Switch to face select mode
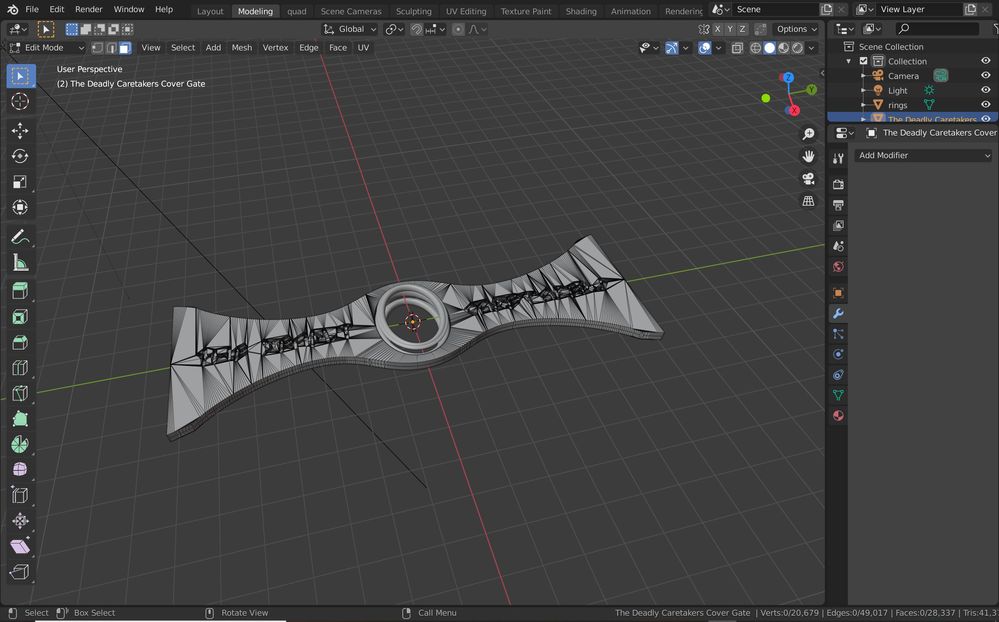The height and width of the screenshot is (622, 999). point(125,47)
